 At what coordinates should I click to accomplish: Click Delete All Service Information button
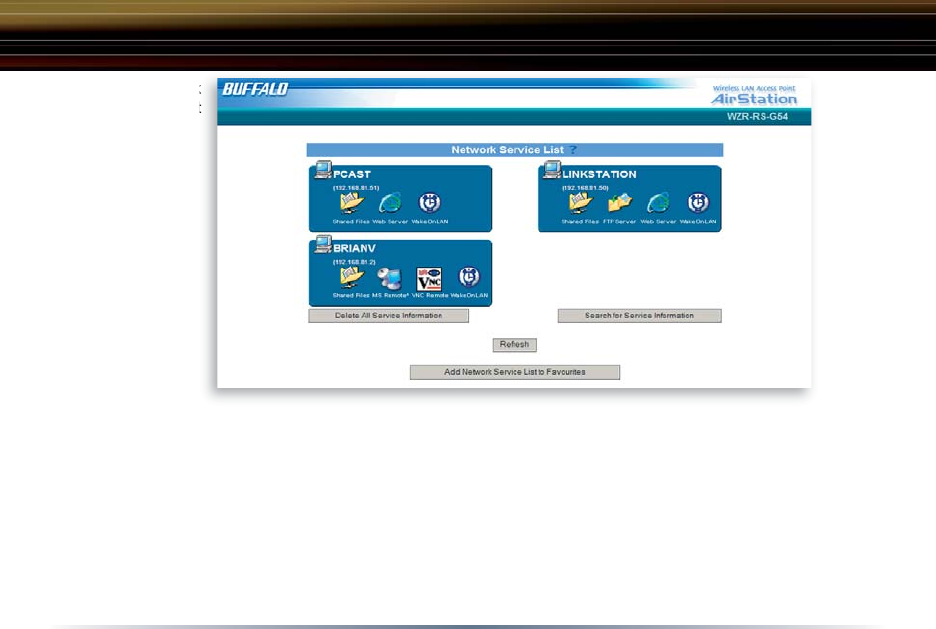tap(389, 316)
